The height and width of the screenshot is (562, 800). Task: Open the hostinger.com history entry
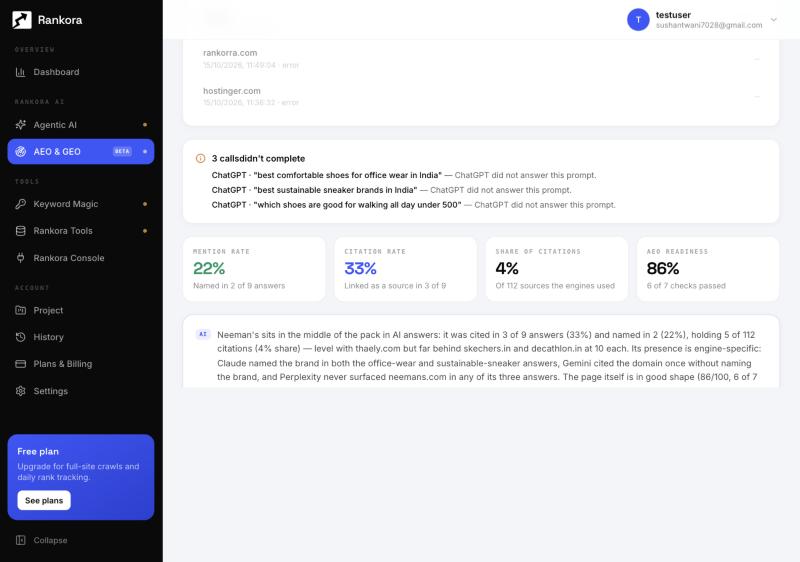[x=481, y=96]
